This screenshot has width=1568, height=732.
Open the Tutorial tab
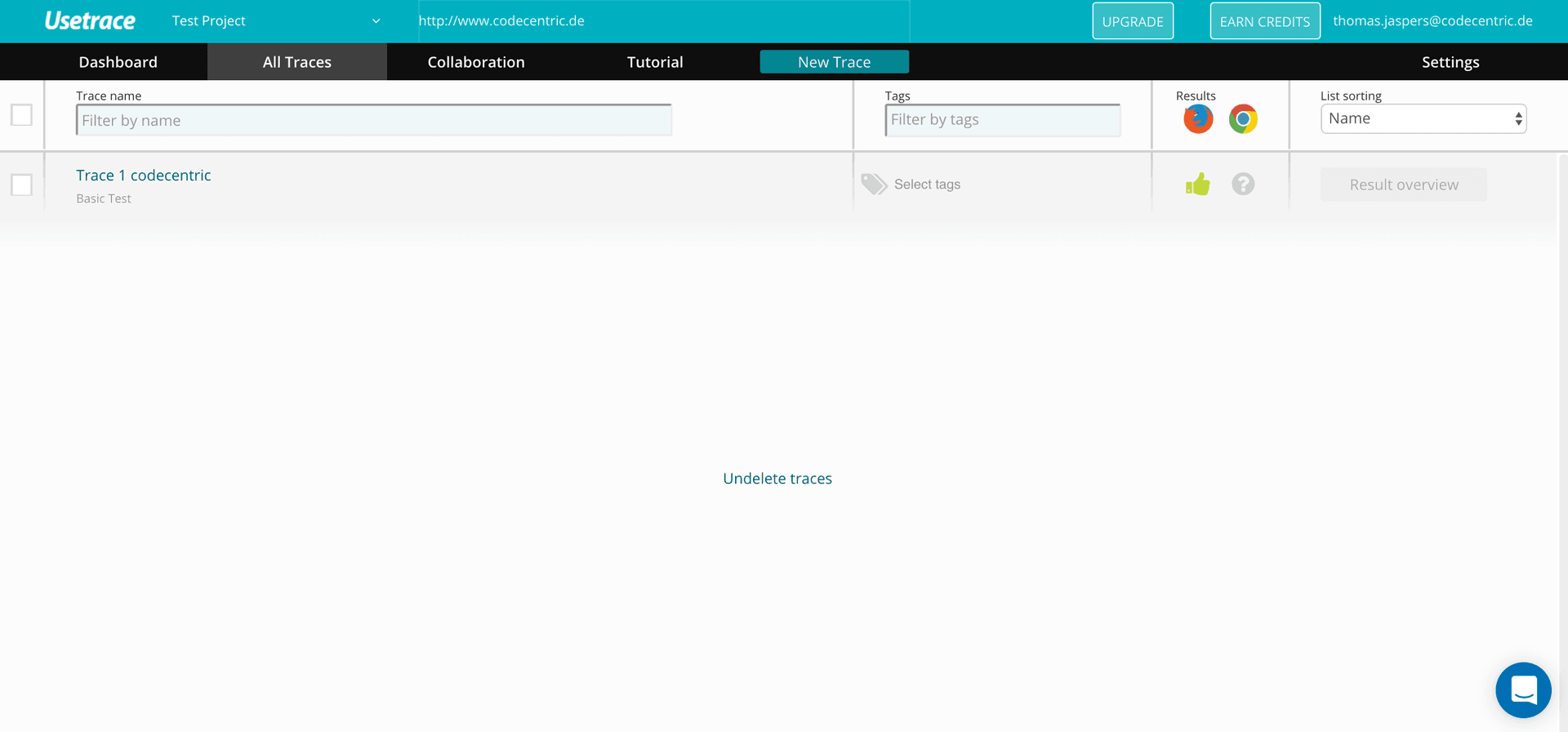point(655,62)
